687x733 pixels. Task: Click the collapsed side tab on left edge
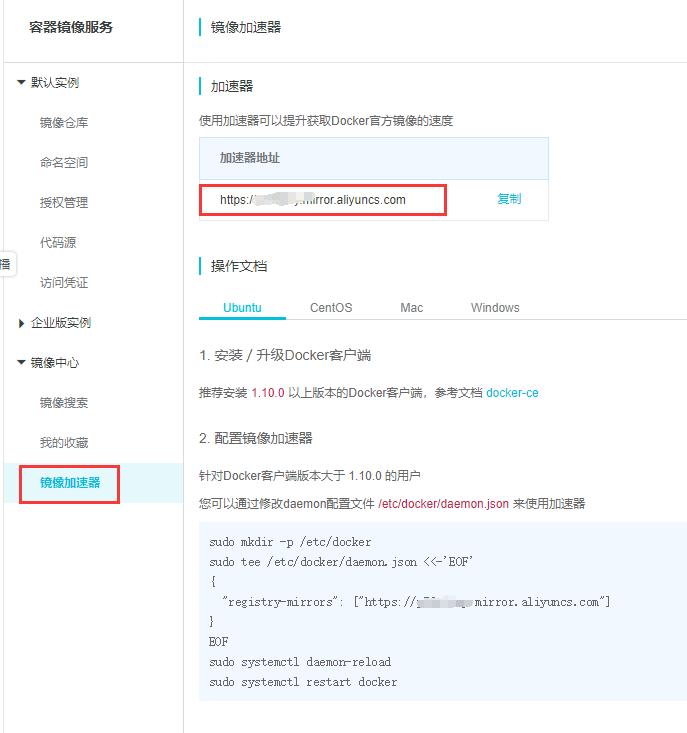tap(5, 264)
